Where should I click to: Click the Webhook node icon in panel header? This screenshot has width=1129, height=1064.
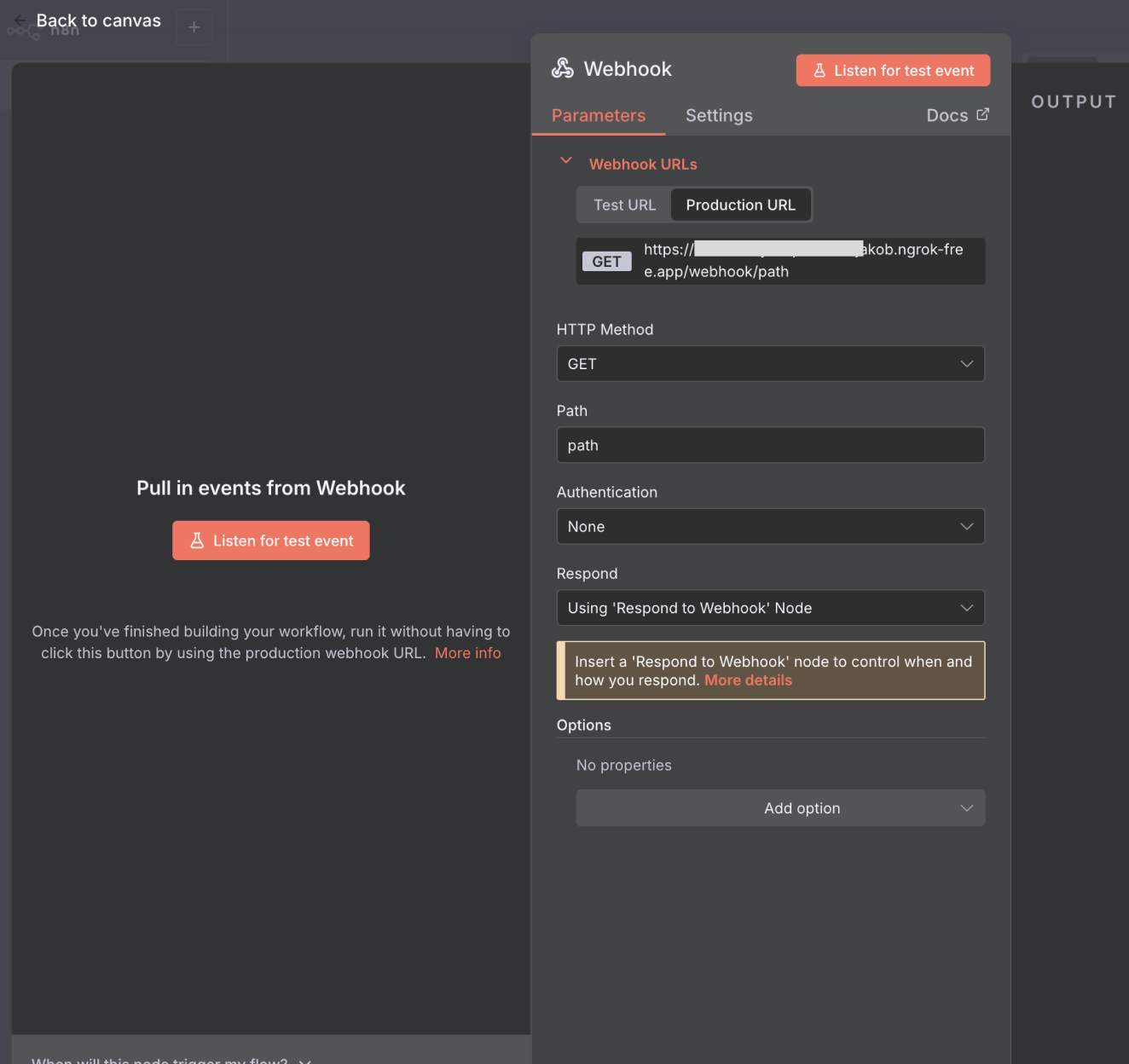pos(563,68)
